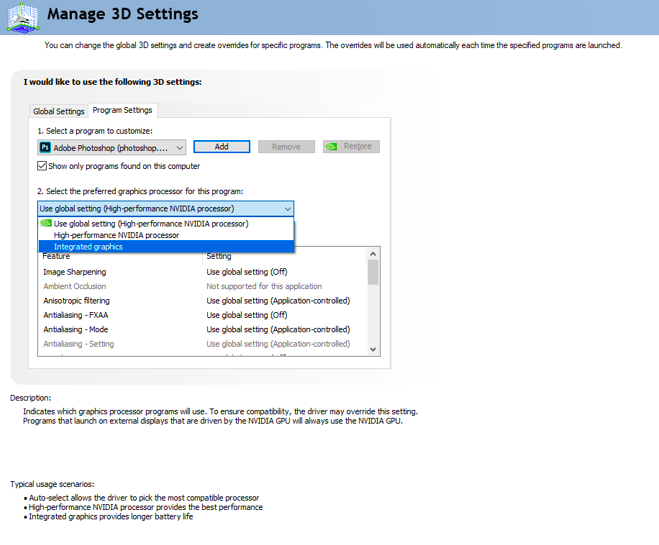Click Not supported for this application value

264,286
